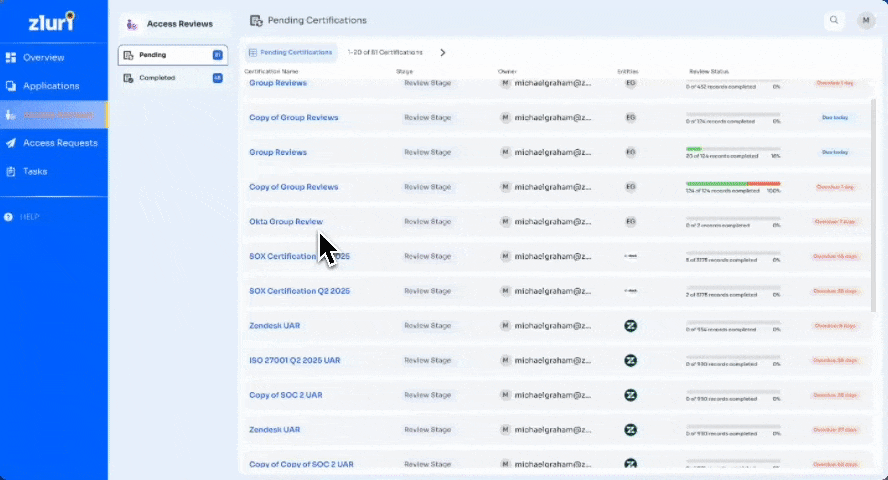This screenshot has width=888, height=480.
Task: Open the Copy of SOC 2 UAR certification
Action: [285, 395]
